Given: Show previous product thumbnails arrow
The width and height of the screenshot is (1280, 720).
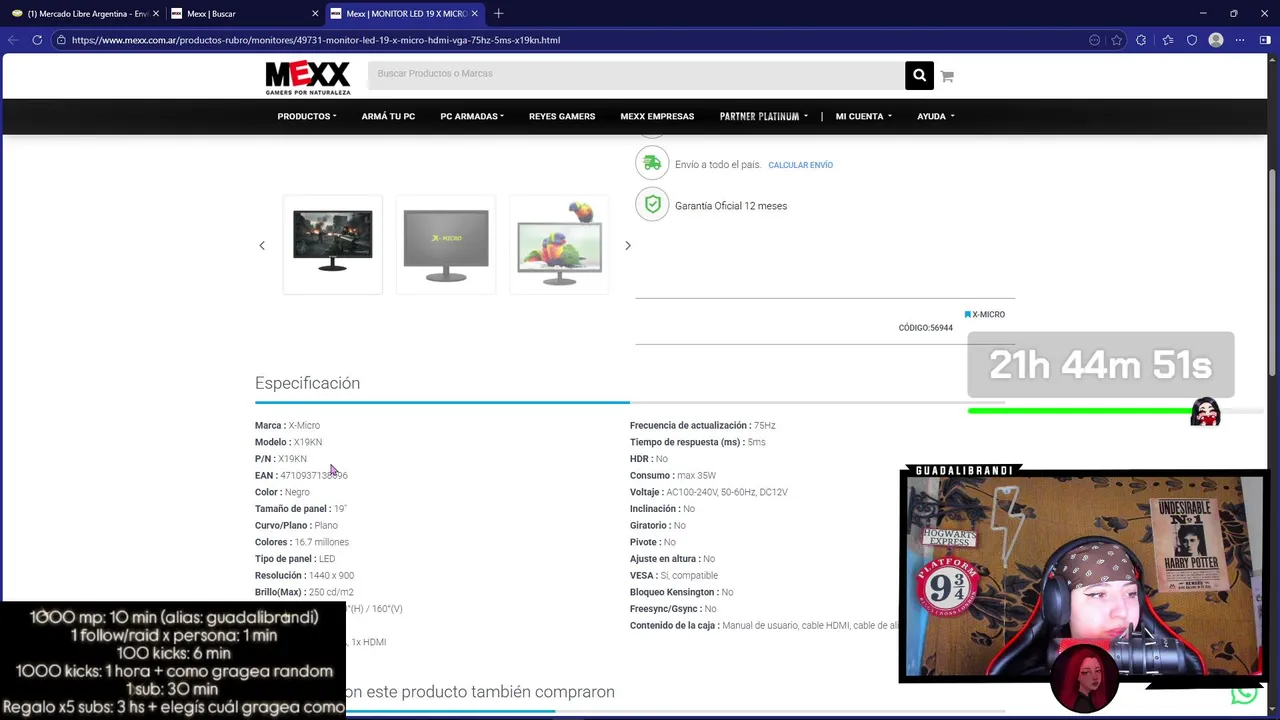Looking at the screenshot, I should point(262,245).
